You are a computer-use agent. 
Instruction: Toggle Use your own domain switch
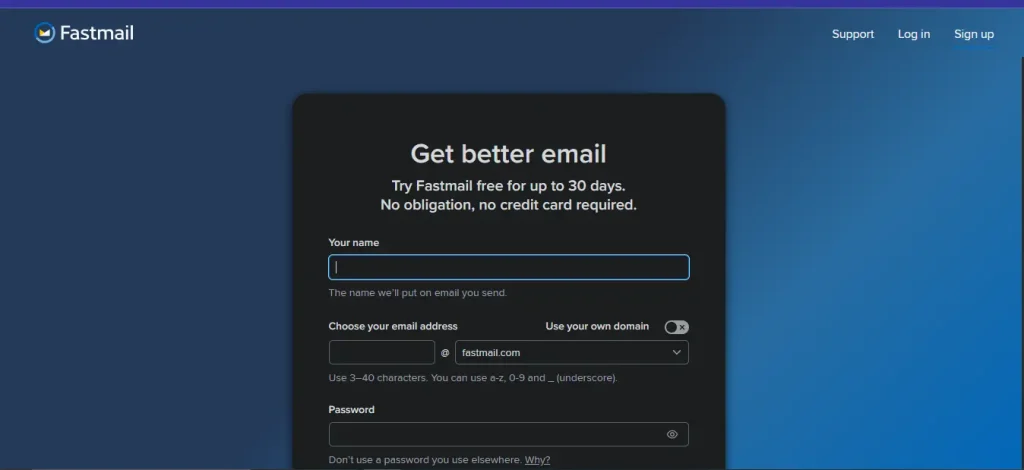677,327
